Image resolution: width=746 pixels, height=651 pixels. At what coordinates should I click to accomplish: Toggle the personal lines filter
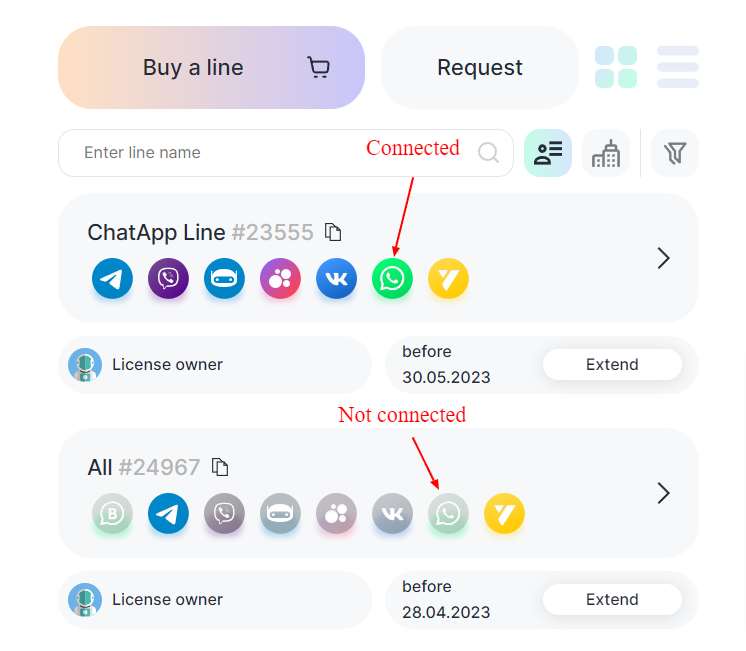(x=548, y=153)
